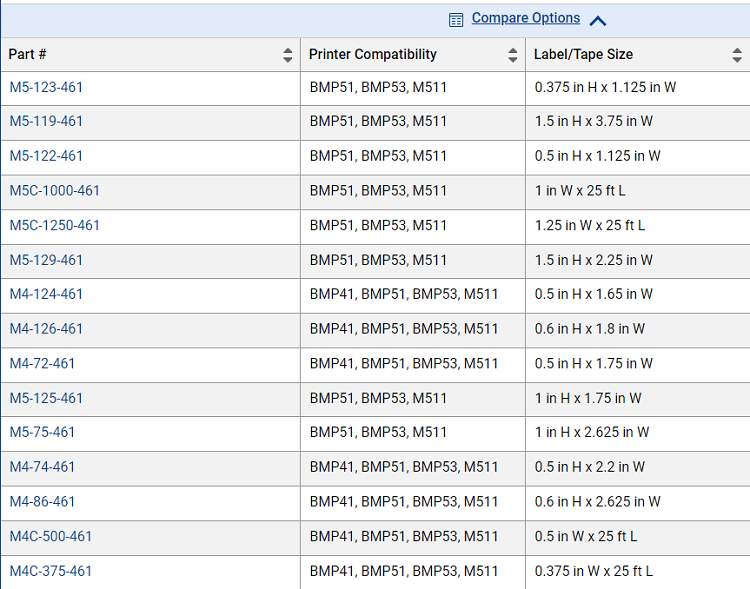Open part M5-123-461
This screenshot has width=750, height=589.
(x=46, y=88)
